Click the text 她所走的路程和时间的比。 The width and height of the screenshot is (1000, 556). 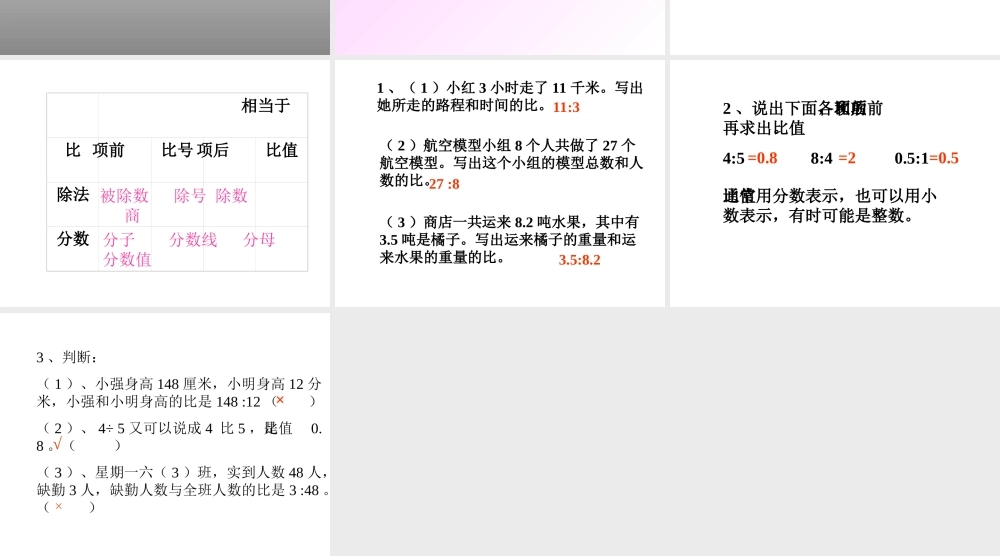click(x=462, y=105)
